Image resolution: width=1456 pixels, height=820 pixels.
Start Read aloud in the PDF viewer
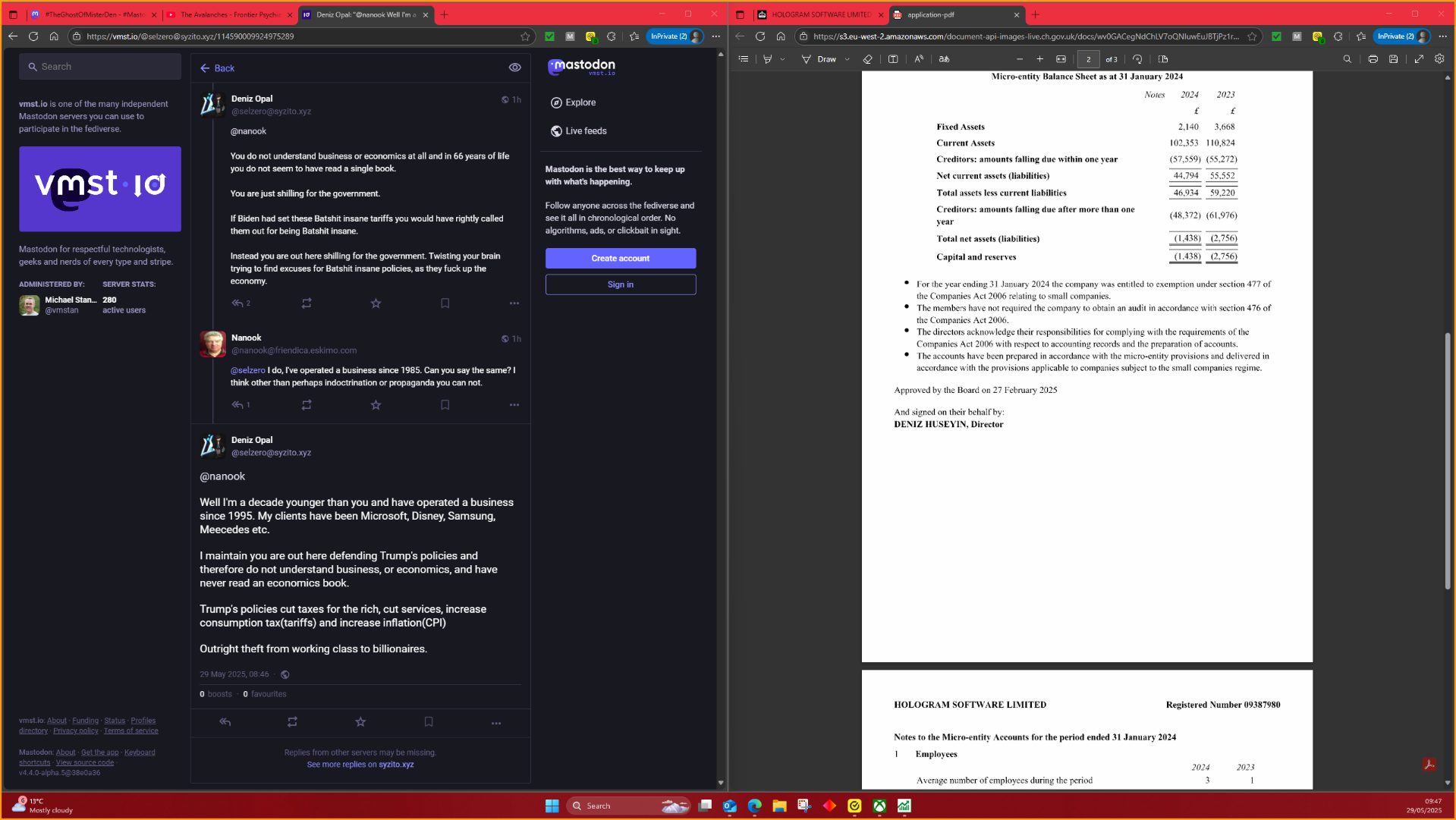pos(919,59)
